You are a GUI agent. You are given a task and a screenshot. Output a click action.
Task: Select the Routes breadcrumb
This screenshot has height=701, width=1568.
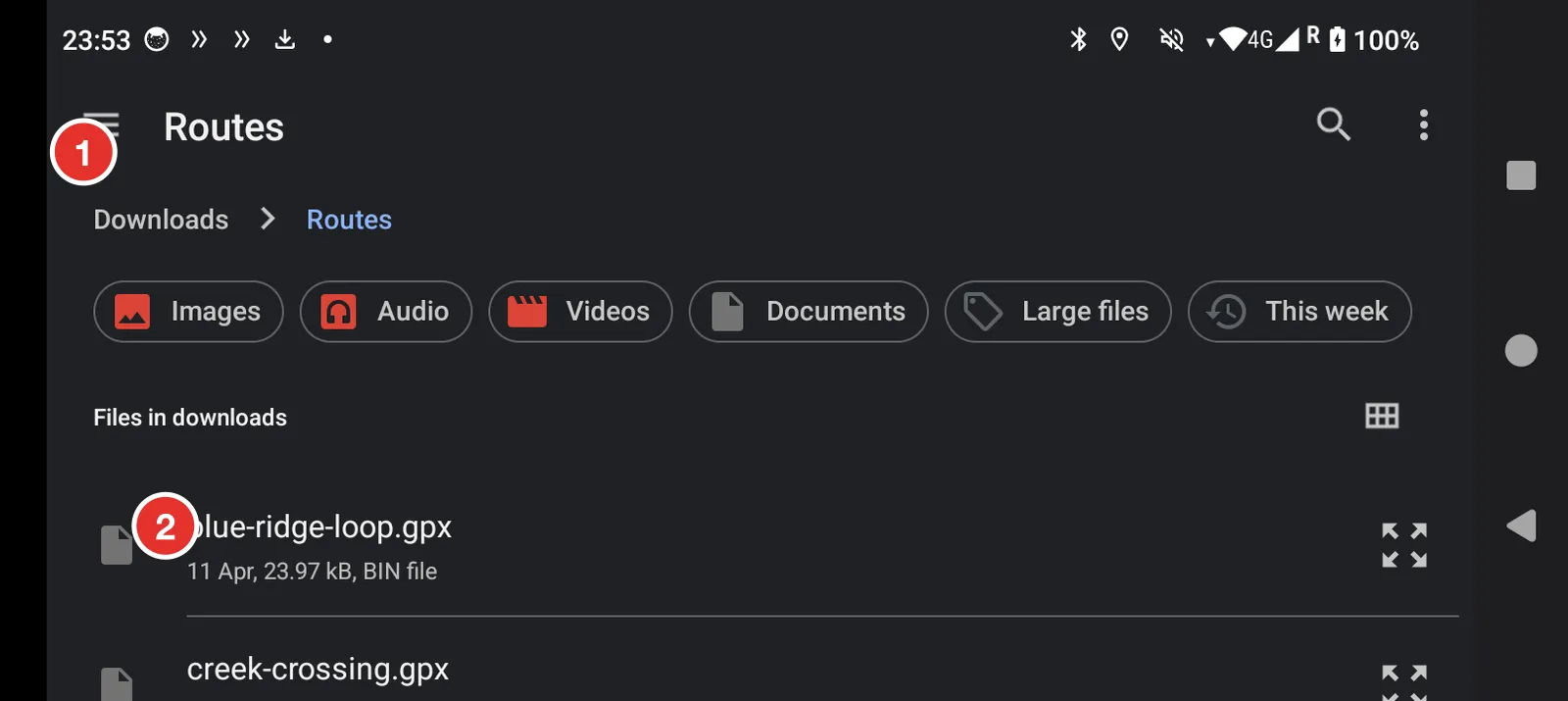(349, 220)
